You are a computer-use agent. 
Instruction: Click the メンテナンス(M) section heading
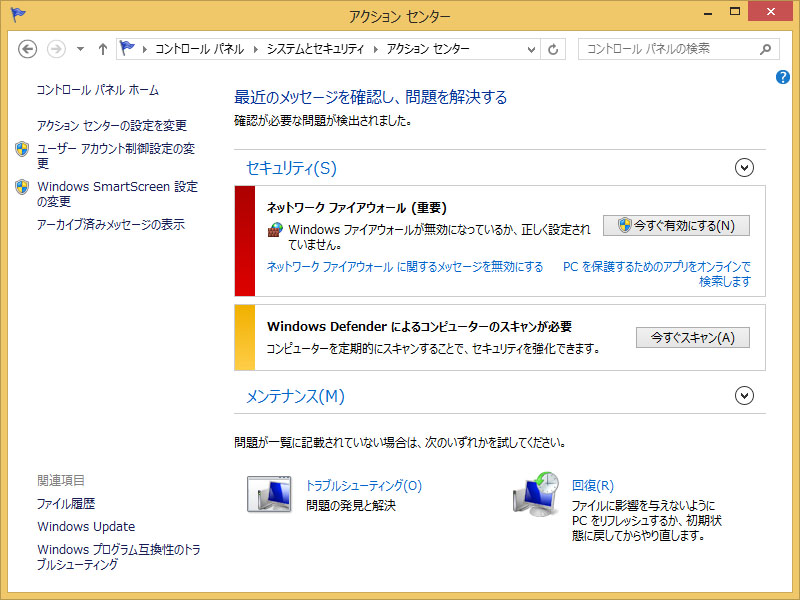point(295,396)
